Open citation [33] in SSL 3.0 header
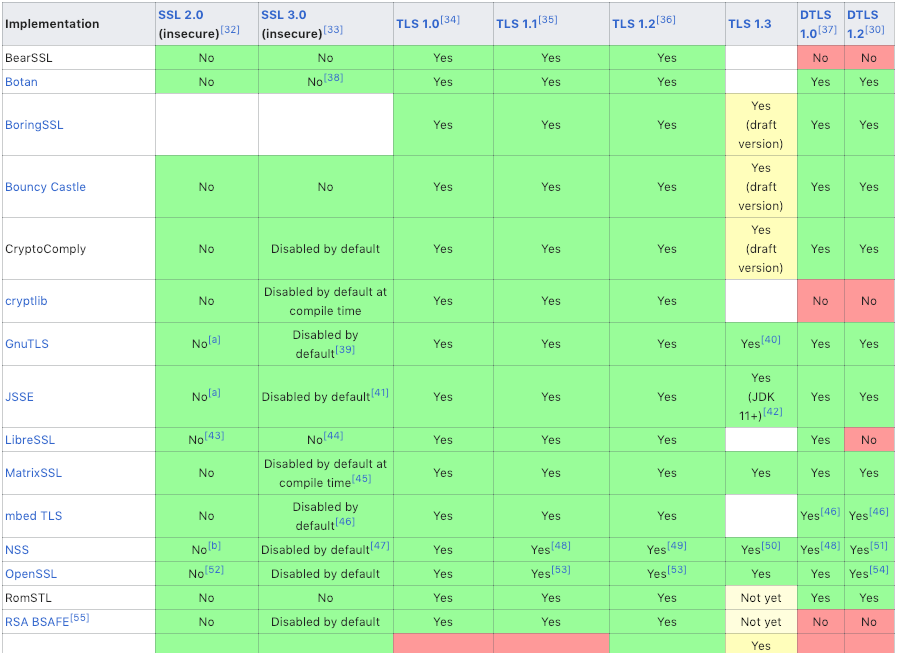The image size is (898, 653). [x=333, y=29]
